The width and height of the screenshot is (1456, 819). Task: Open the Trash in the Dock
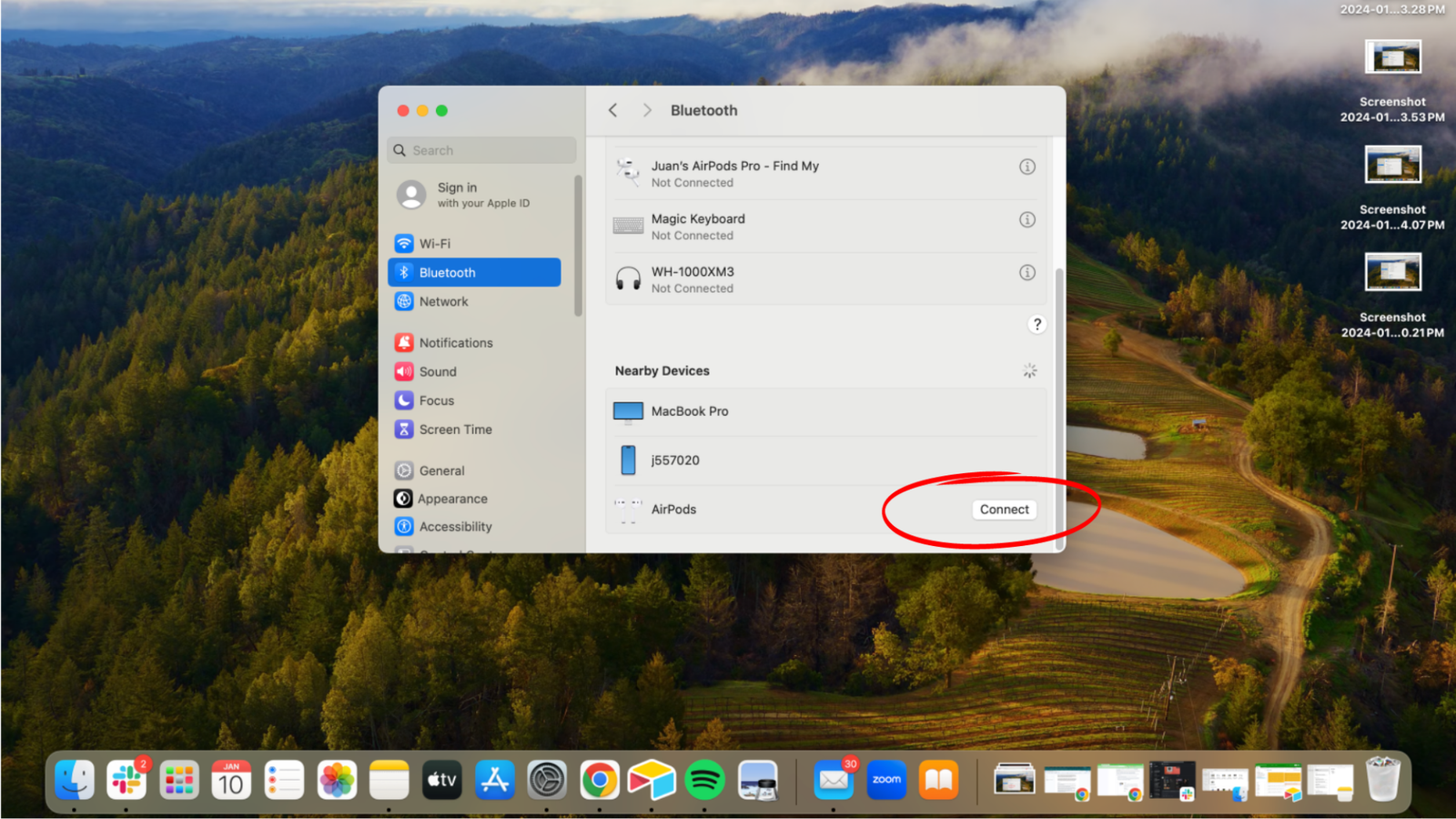1383,779
